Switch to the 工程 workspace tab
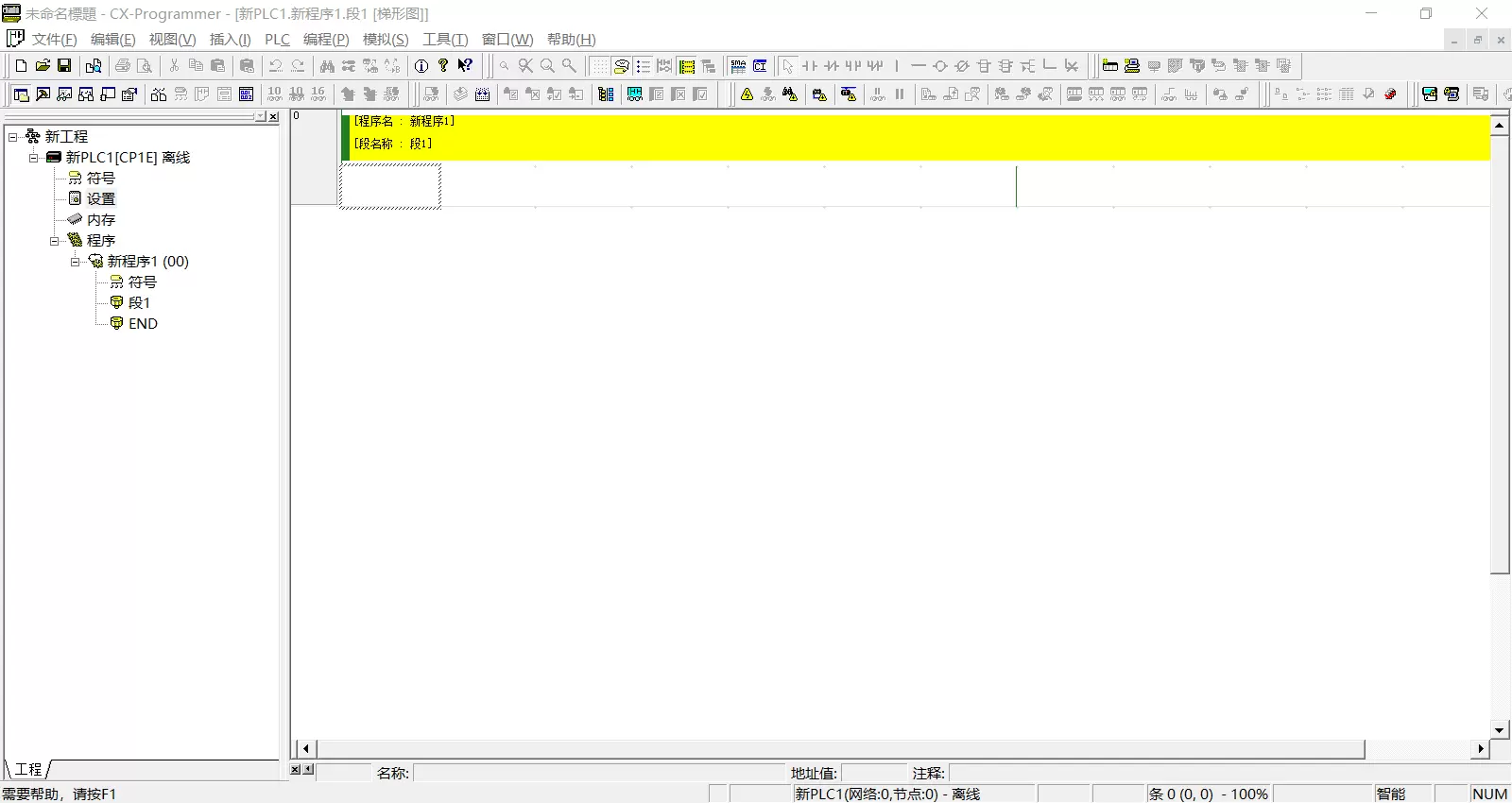The image size is (1512, 803). pyautogui.click(x=28, y=769)
